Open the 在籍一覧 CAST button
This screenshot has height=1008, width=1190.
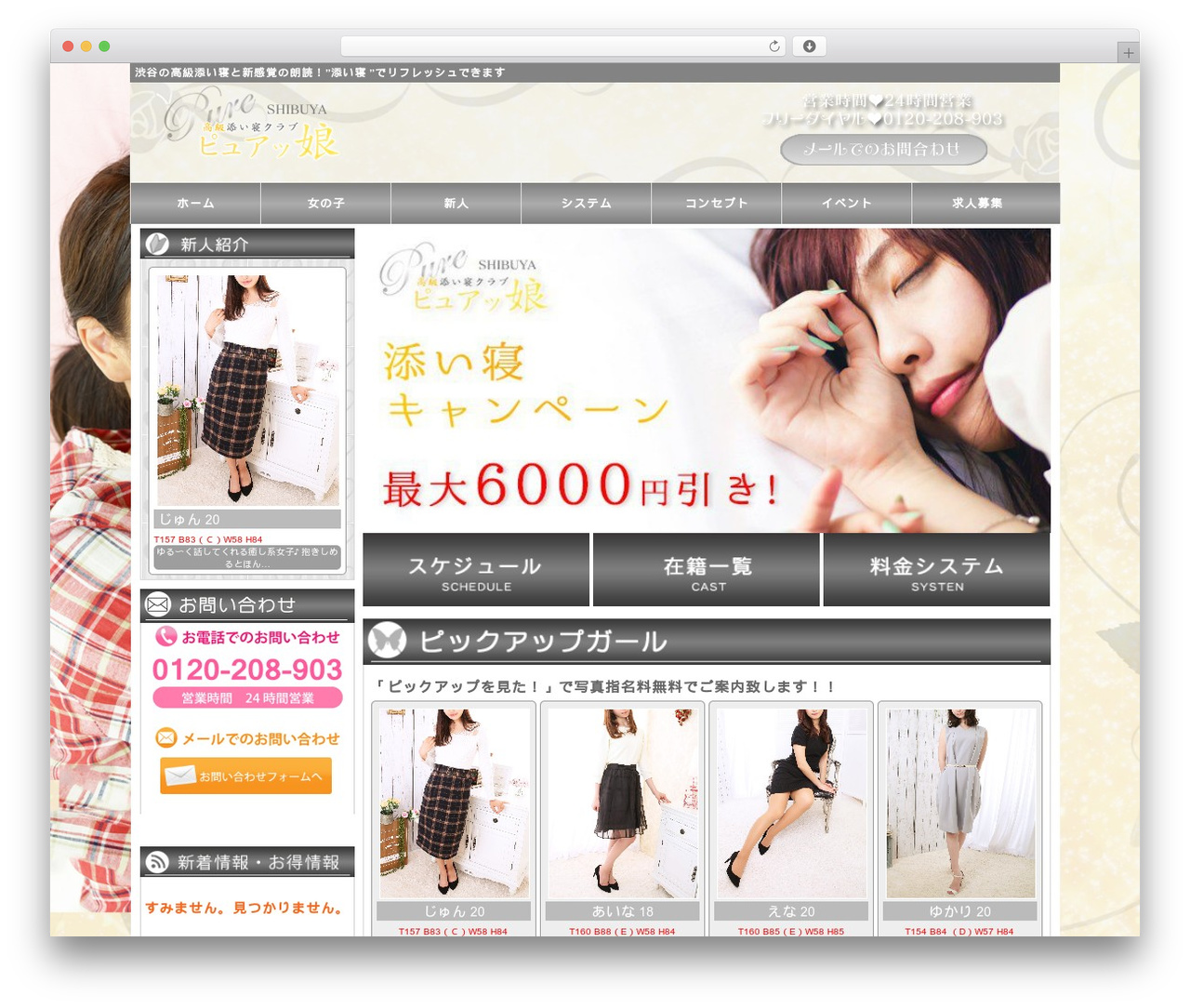[707, 570]
